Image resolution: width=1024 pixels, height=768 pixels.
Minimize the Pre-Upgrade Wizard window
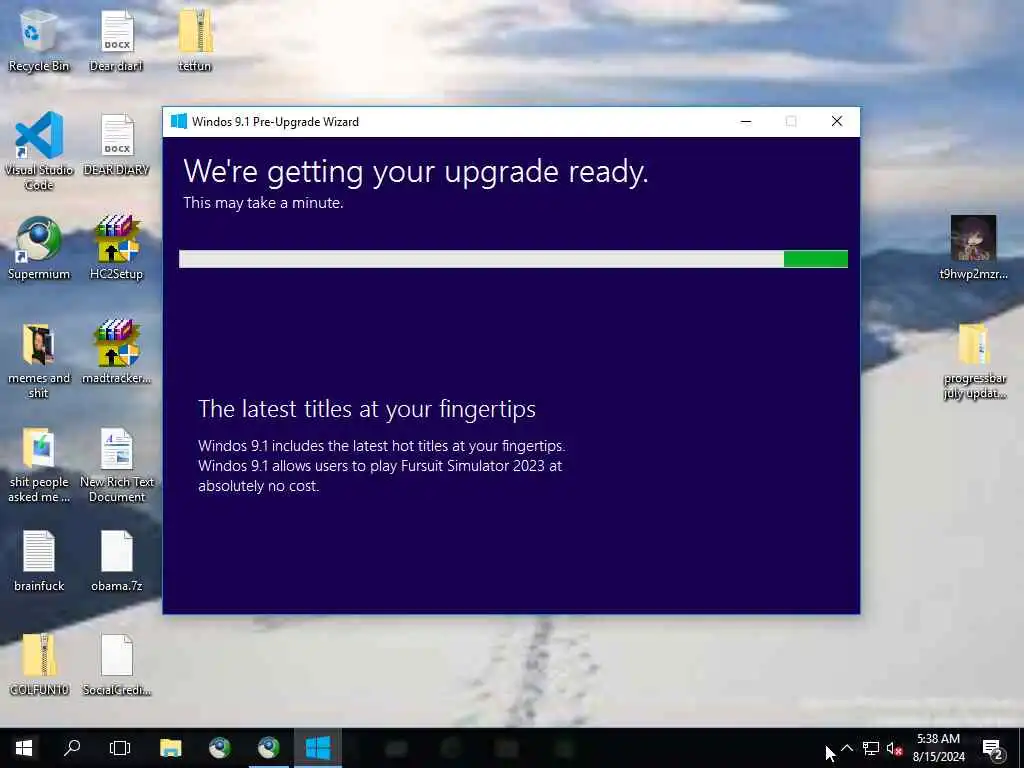click(x=746, y=121)
